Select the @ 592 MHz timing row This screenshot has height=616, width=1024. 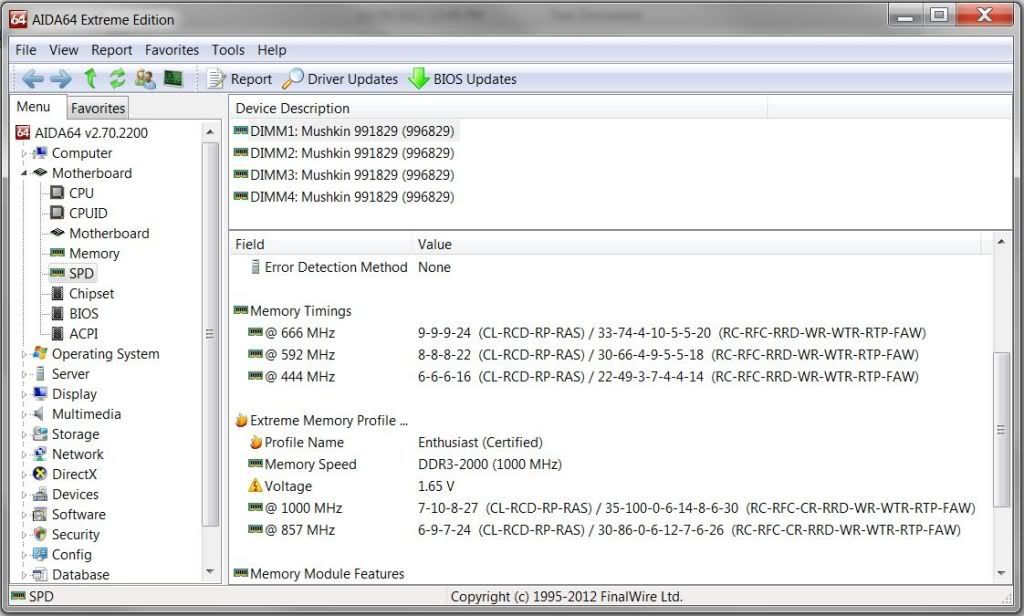pyautogui.click(x=583, y=355)
